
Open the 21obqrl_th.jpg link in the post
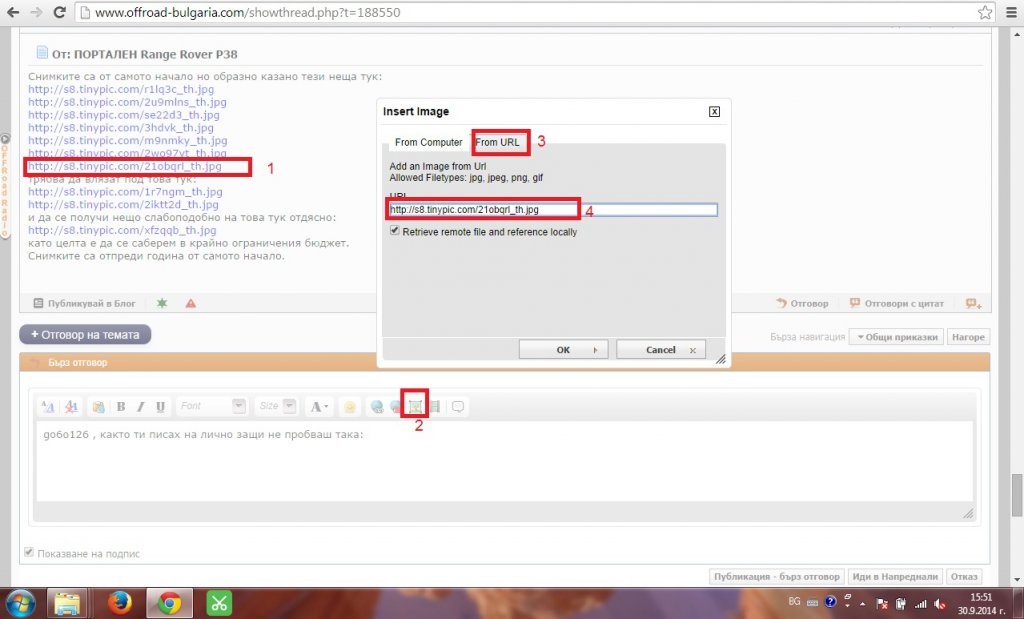coord(125,167)
